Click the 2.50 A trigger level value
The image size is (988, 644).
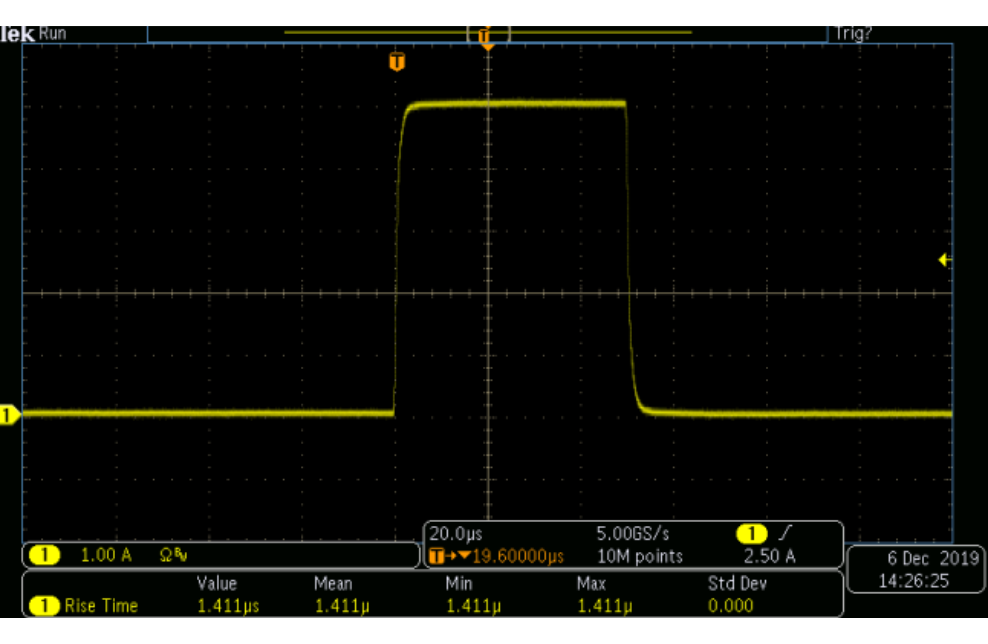coord(769,556)
